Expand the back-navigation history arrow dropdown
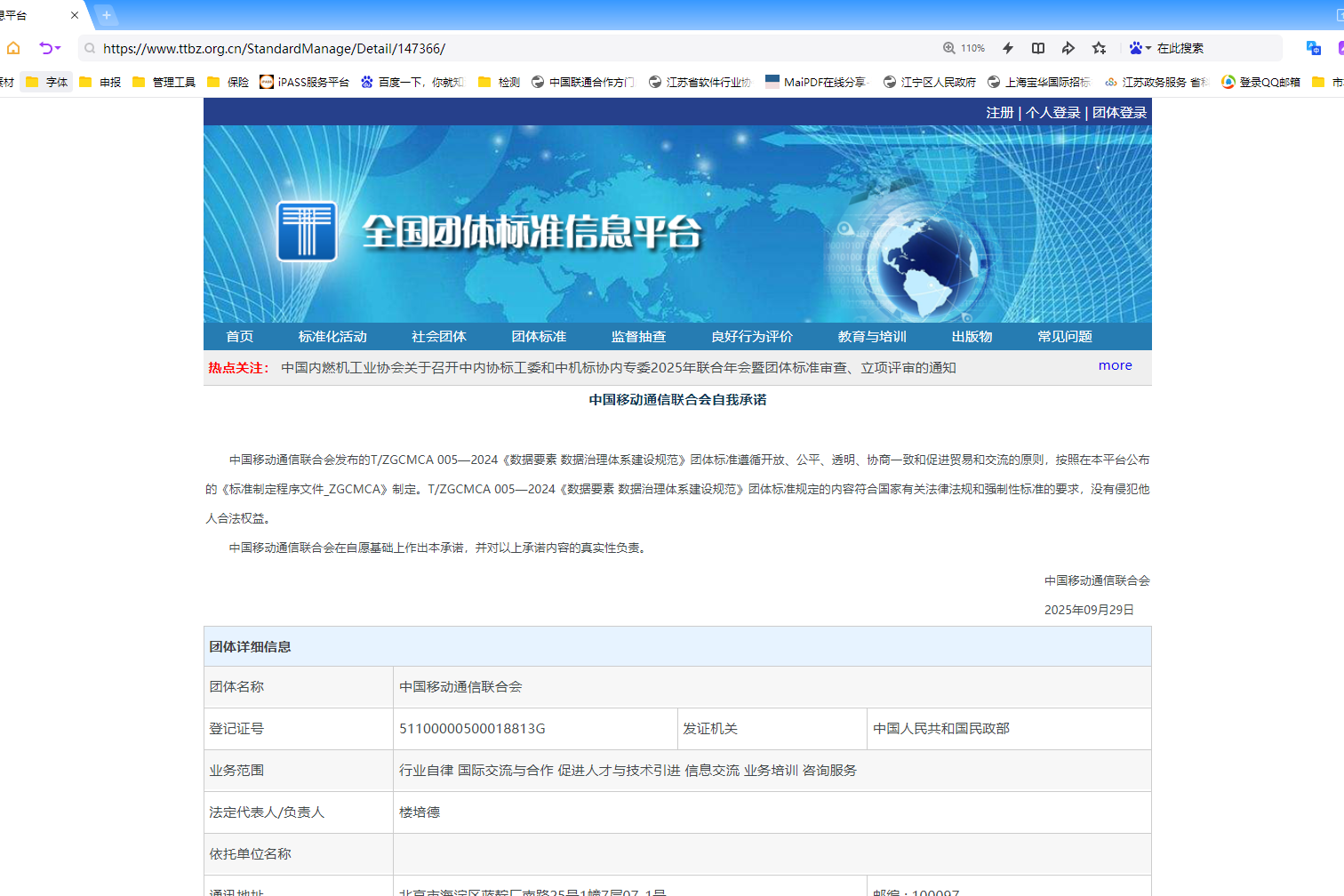 60,48
